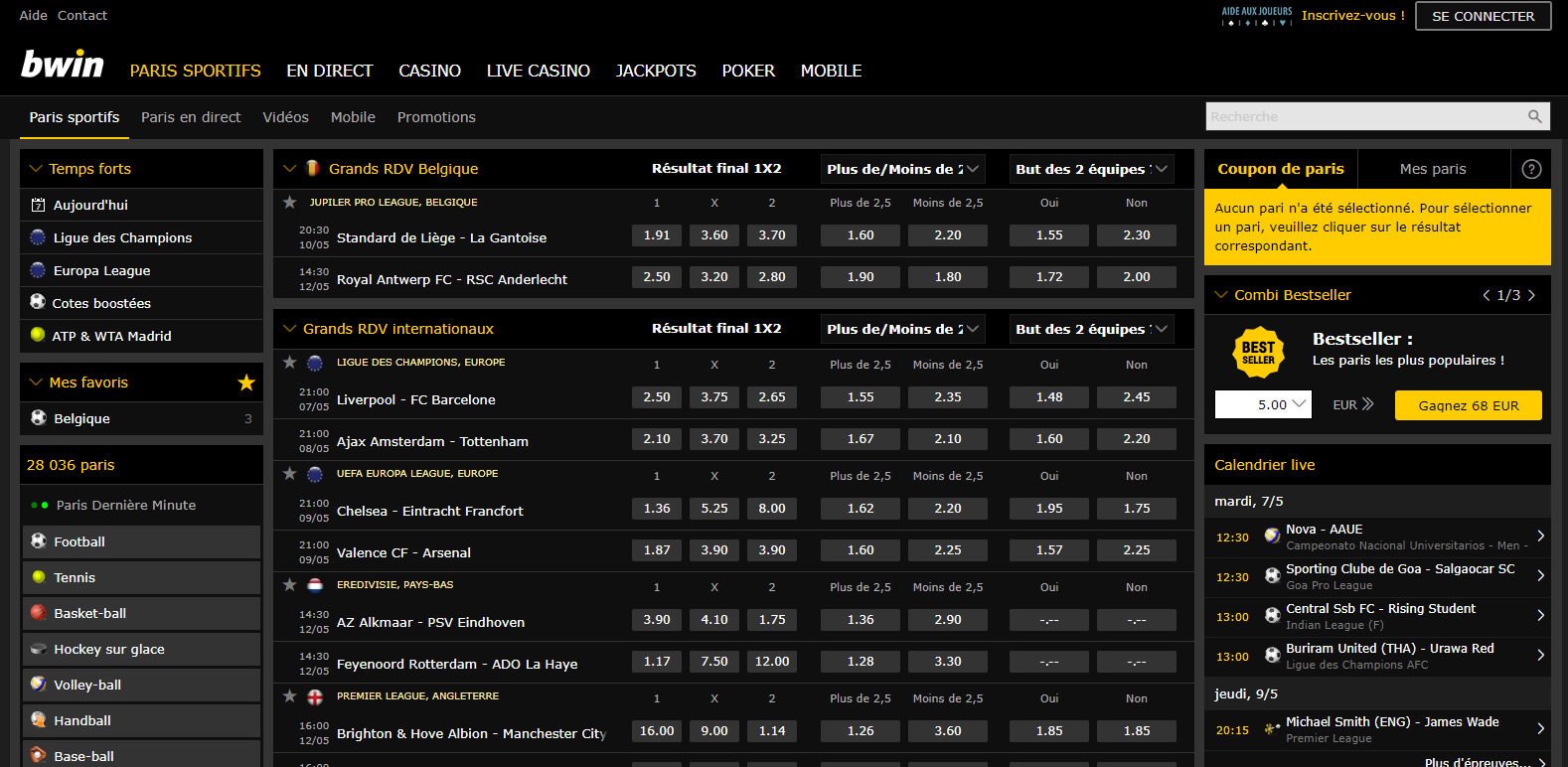Collapse the Combi Bestseller panel

click(x=1221, y=295)
